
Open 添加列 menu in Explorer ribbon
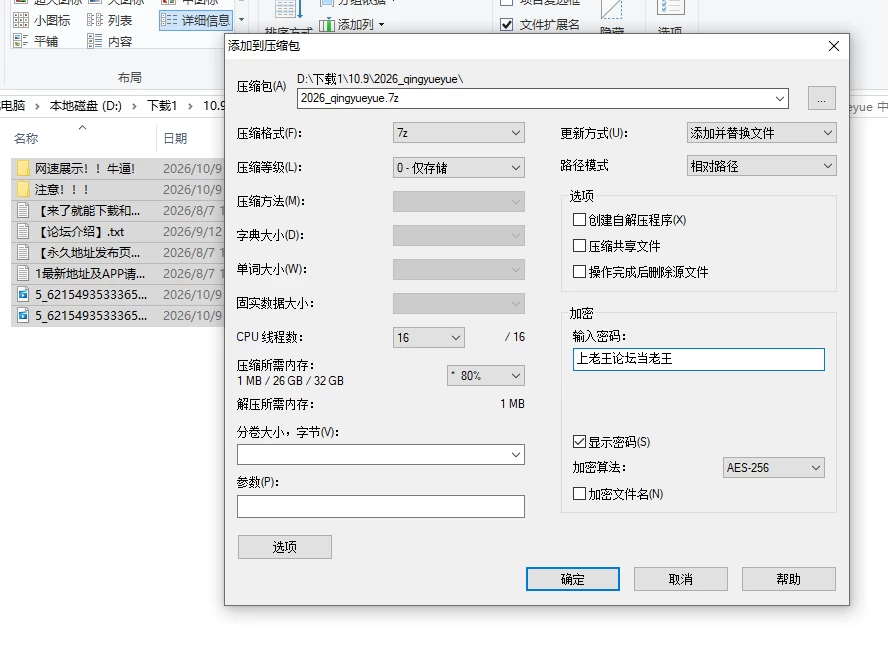pyautogui.click(x=352, y=25)
